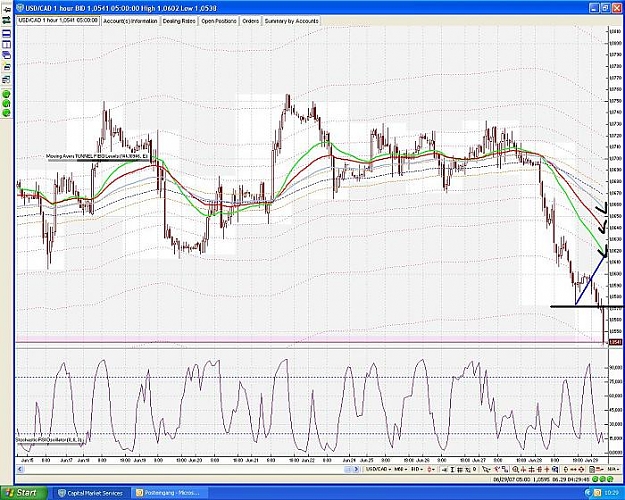
Task: Open the red line-style dropdown beside N/A
Action: click(599, 469)
